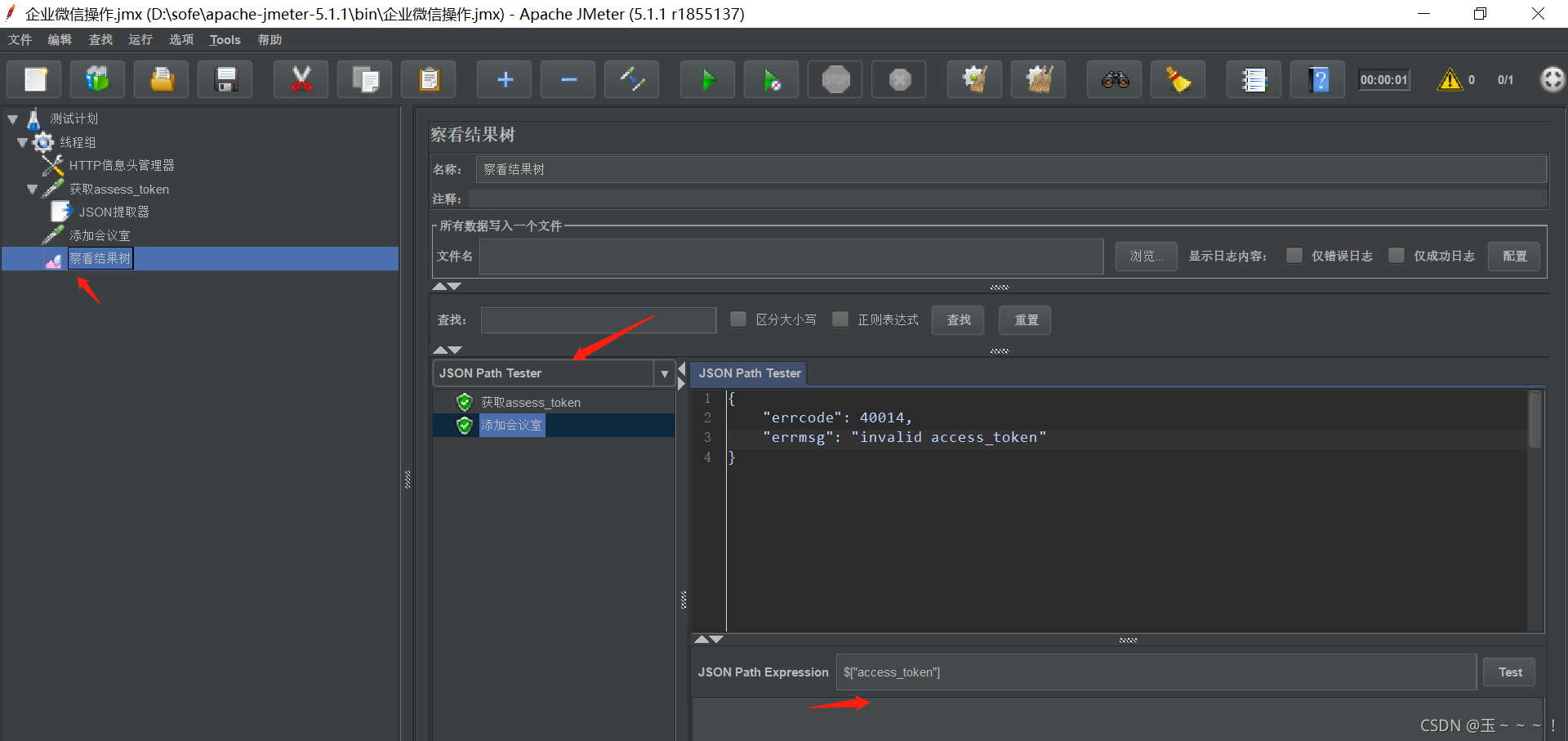Viewport: 1568px width, 741px height.
Task: Click the 查找 search text field
Action: [x=599, y=319]
